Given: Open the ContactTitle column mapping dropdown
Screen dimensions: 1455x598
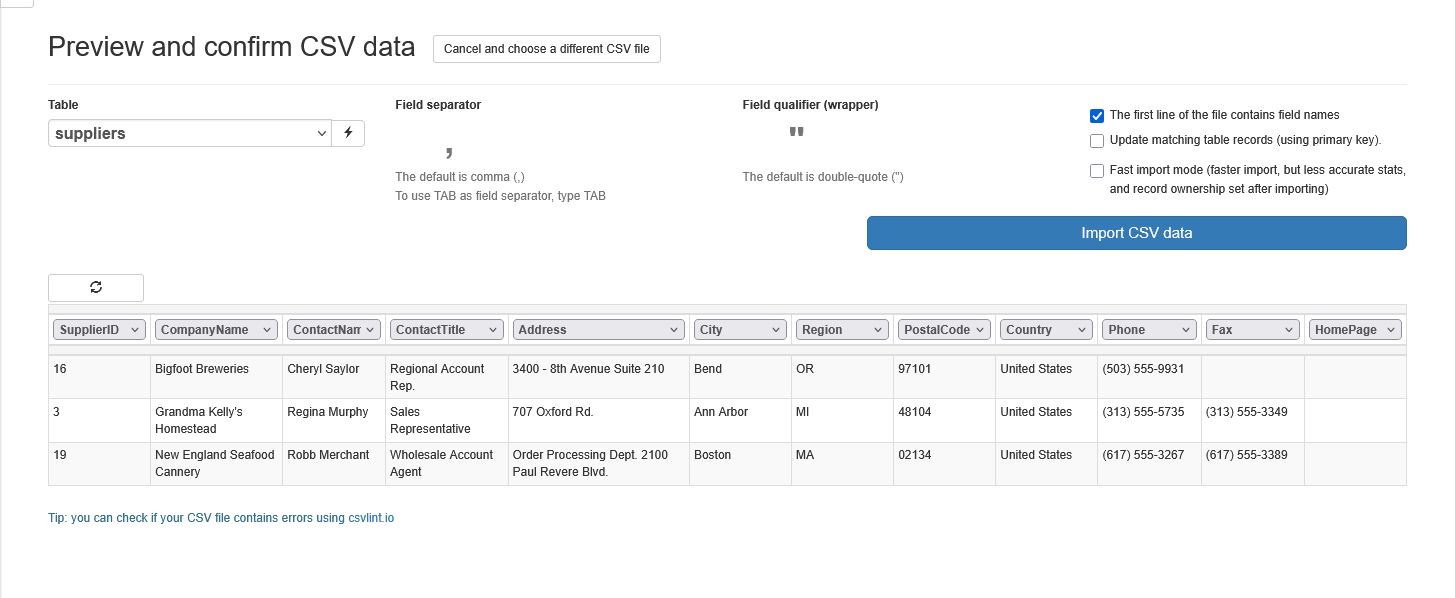Looking at the screenshot, I should (447, 330).
